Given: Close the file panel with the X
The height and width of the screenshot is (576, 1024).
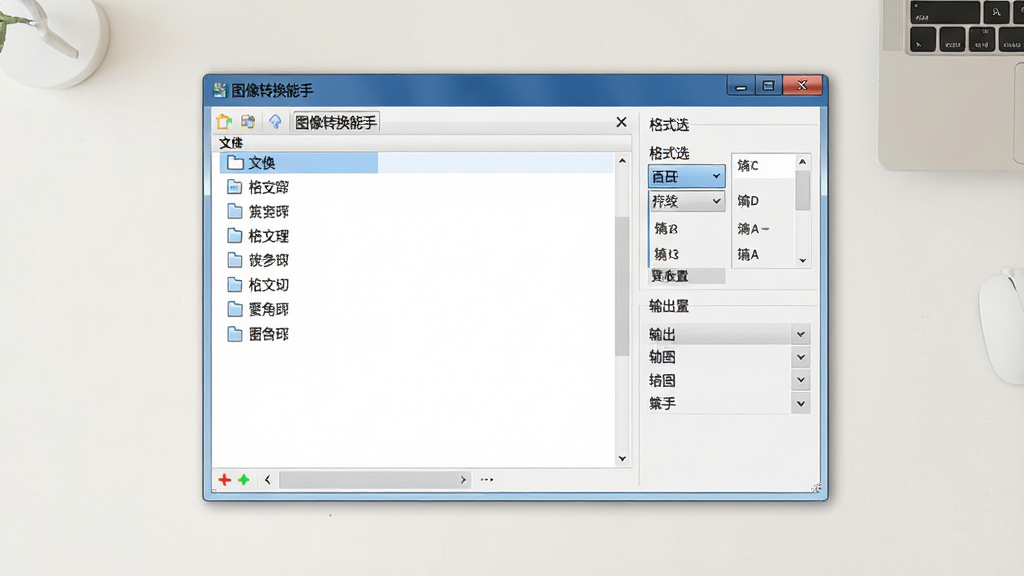Looking at the screenshot, I should tap(621, 122).
